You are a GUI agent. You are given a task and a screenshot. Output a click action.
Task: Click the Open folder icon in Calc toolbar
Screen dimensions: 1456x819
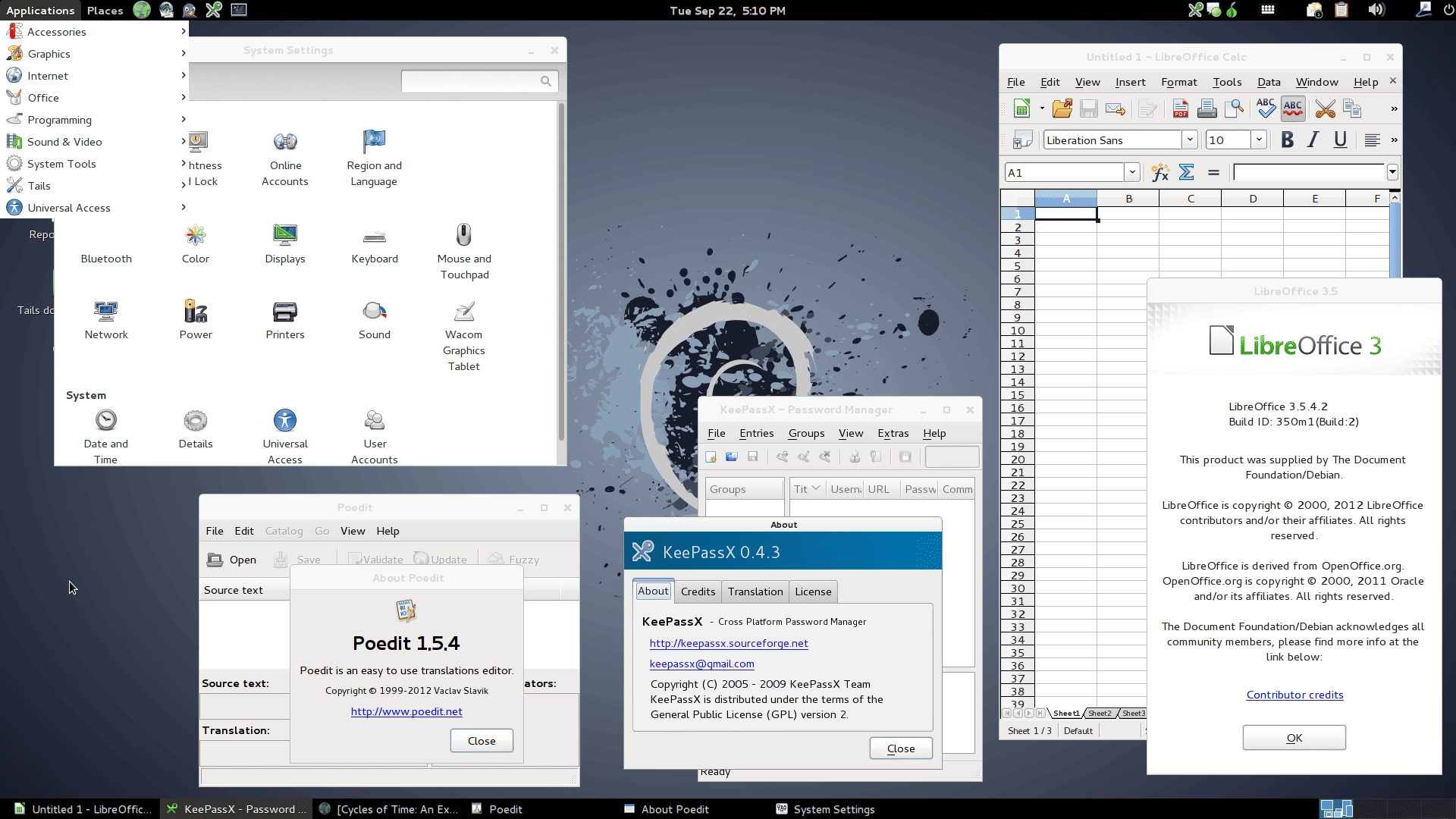coord(1062,109)
